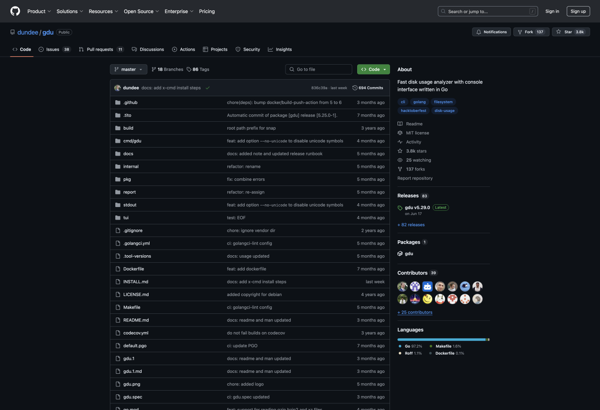Focus the Search or jump to field
The width and height of the screenshot is (600, 410).
(488, 11)
